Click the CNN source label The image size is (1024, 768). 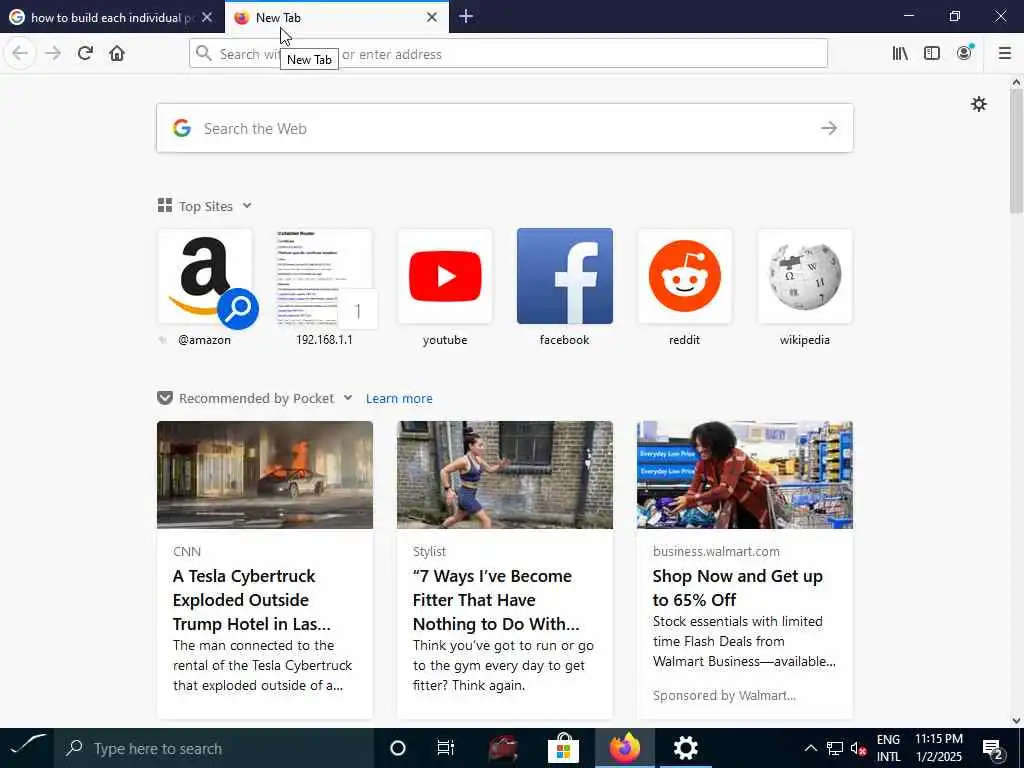[x=187, y=551]
